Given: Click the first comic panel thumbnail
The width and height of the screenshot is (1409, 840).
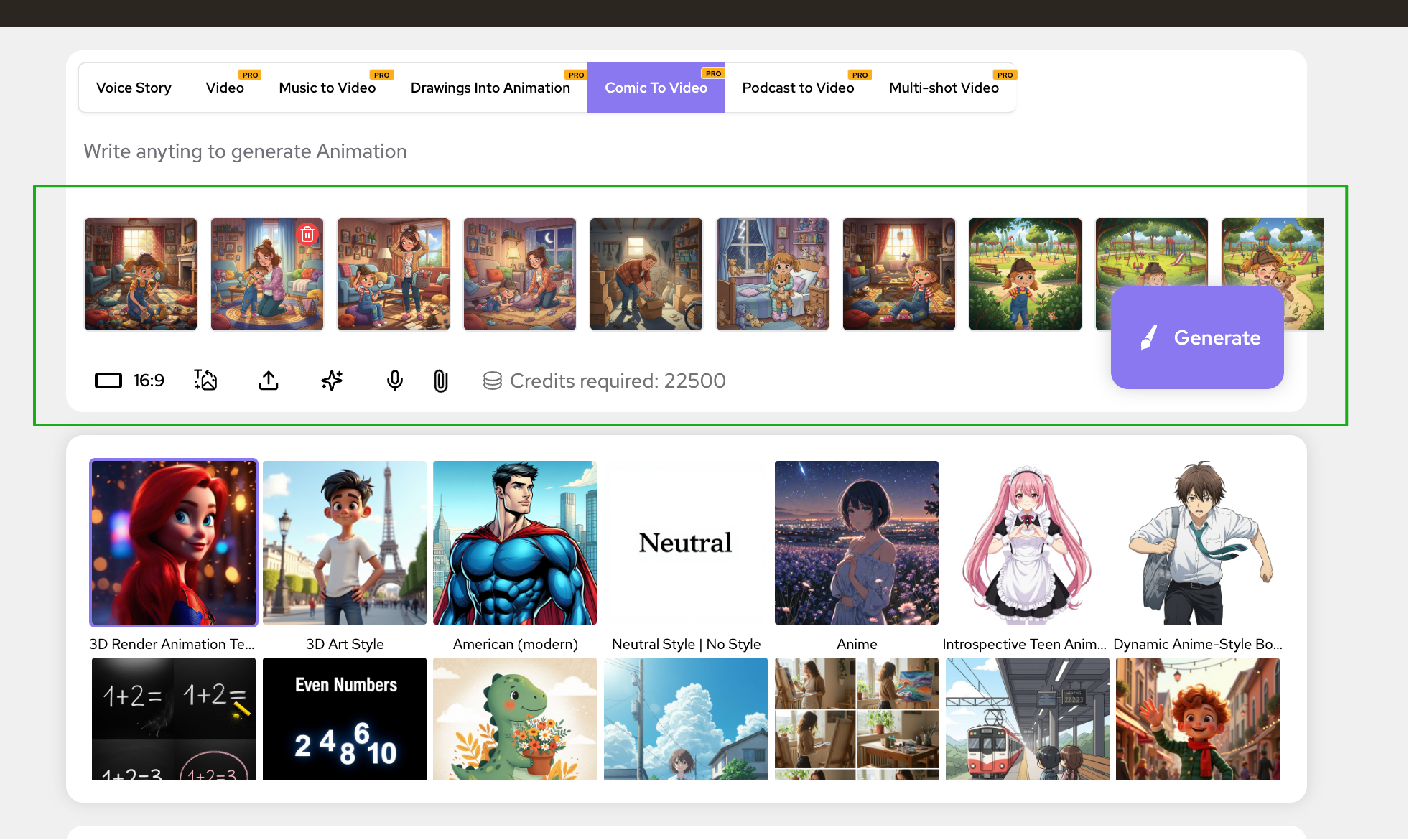Looking at the screenshot, I should click(141, 274).
